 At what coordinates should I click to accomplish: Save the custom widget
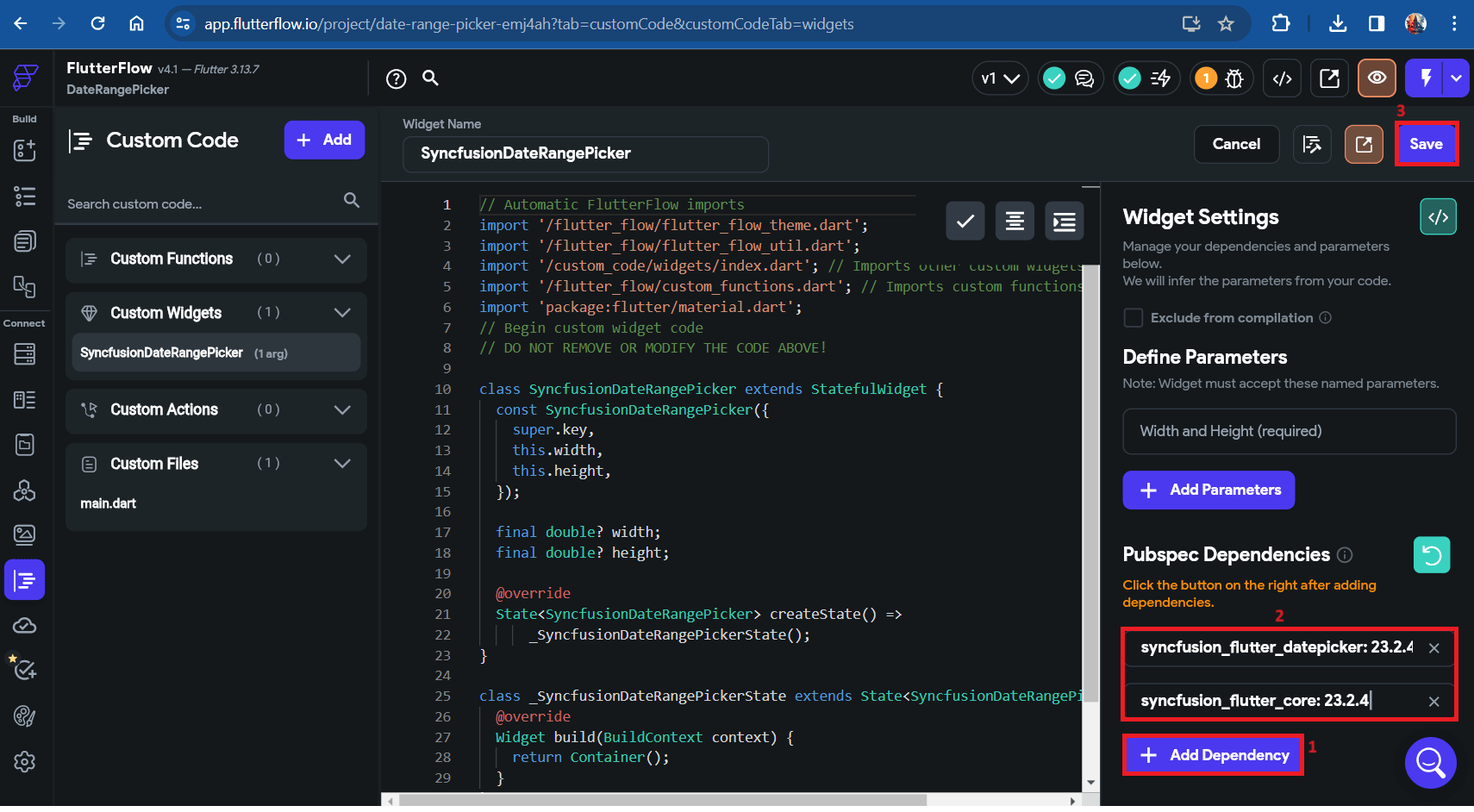(x=1426, y=144)
